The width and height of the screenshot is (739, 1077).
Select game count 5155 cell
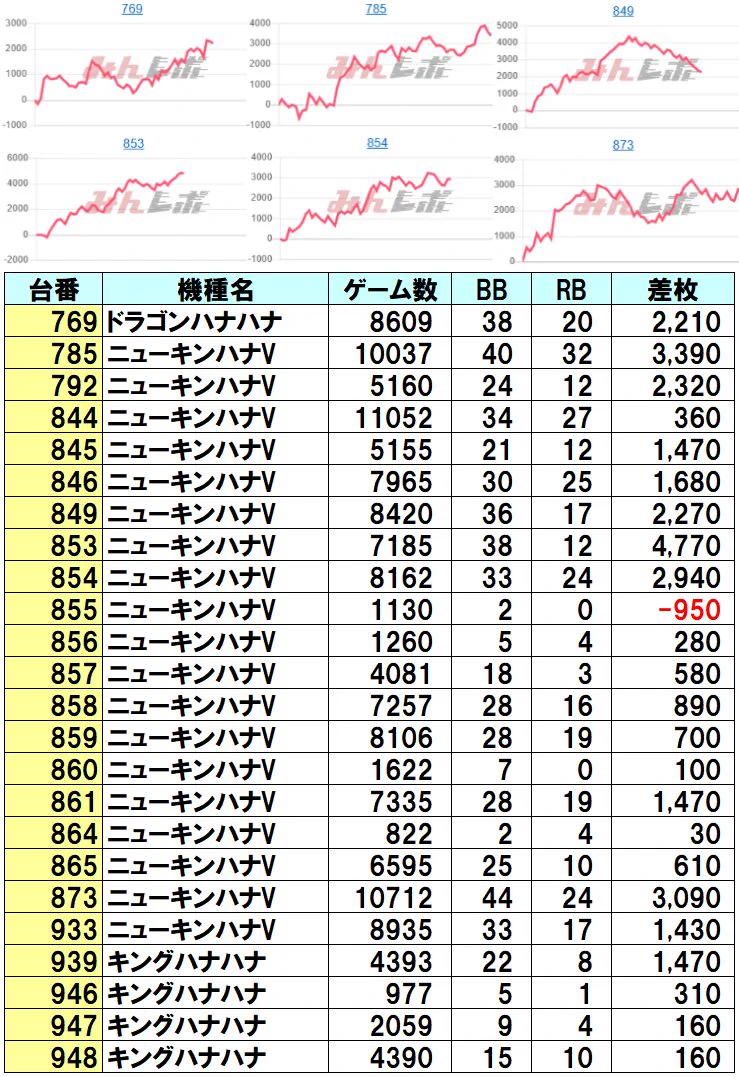tap(389, 449)
